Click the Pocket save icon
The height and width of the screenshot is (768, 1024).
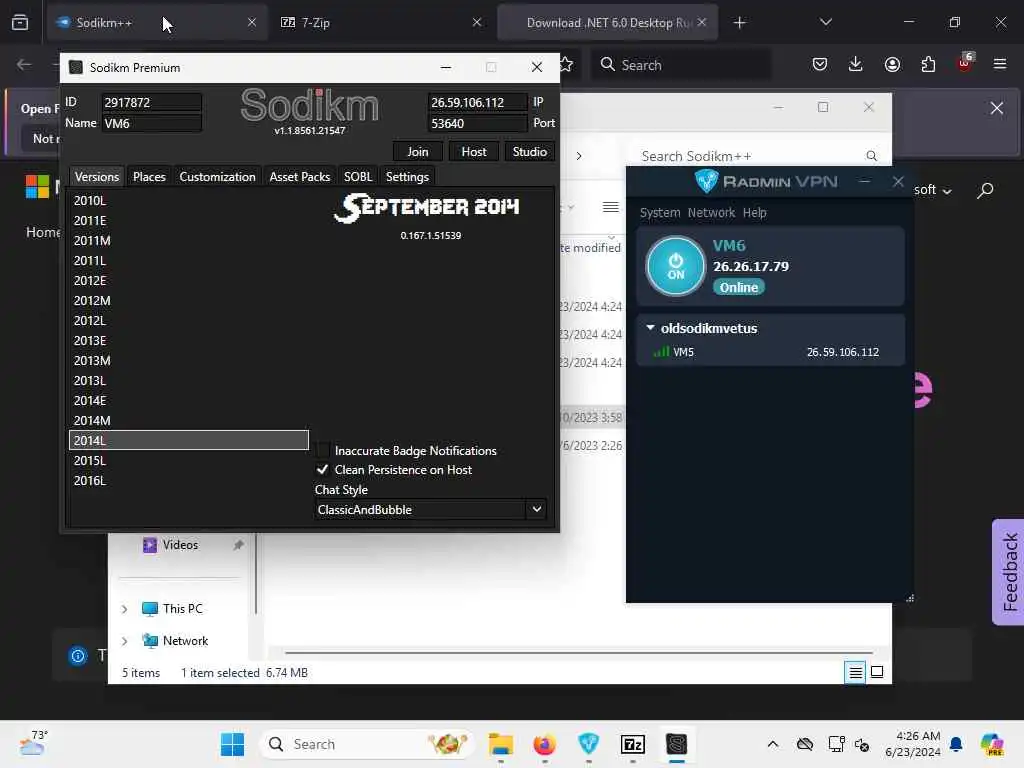(820, 64)
